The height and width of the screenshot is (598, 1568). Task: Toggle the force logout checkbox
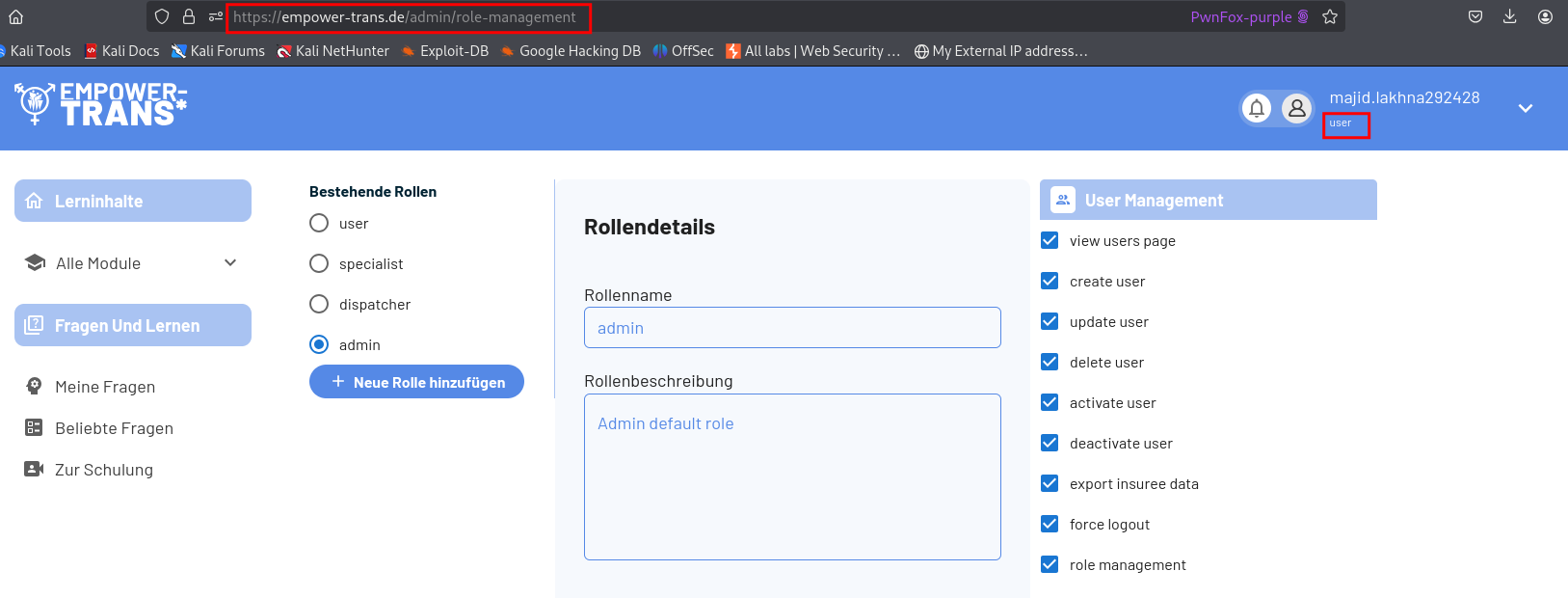tap(1050, 524)
